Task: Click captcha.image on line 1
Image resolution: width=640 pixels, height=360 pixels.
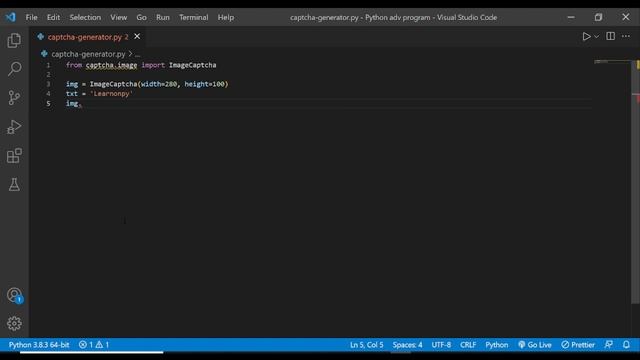Action: point(111,65)
